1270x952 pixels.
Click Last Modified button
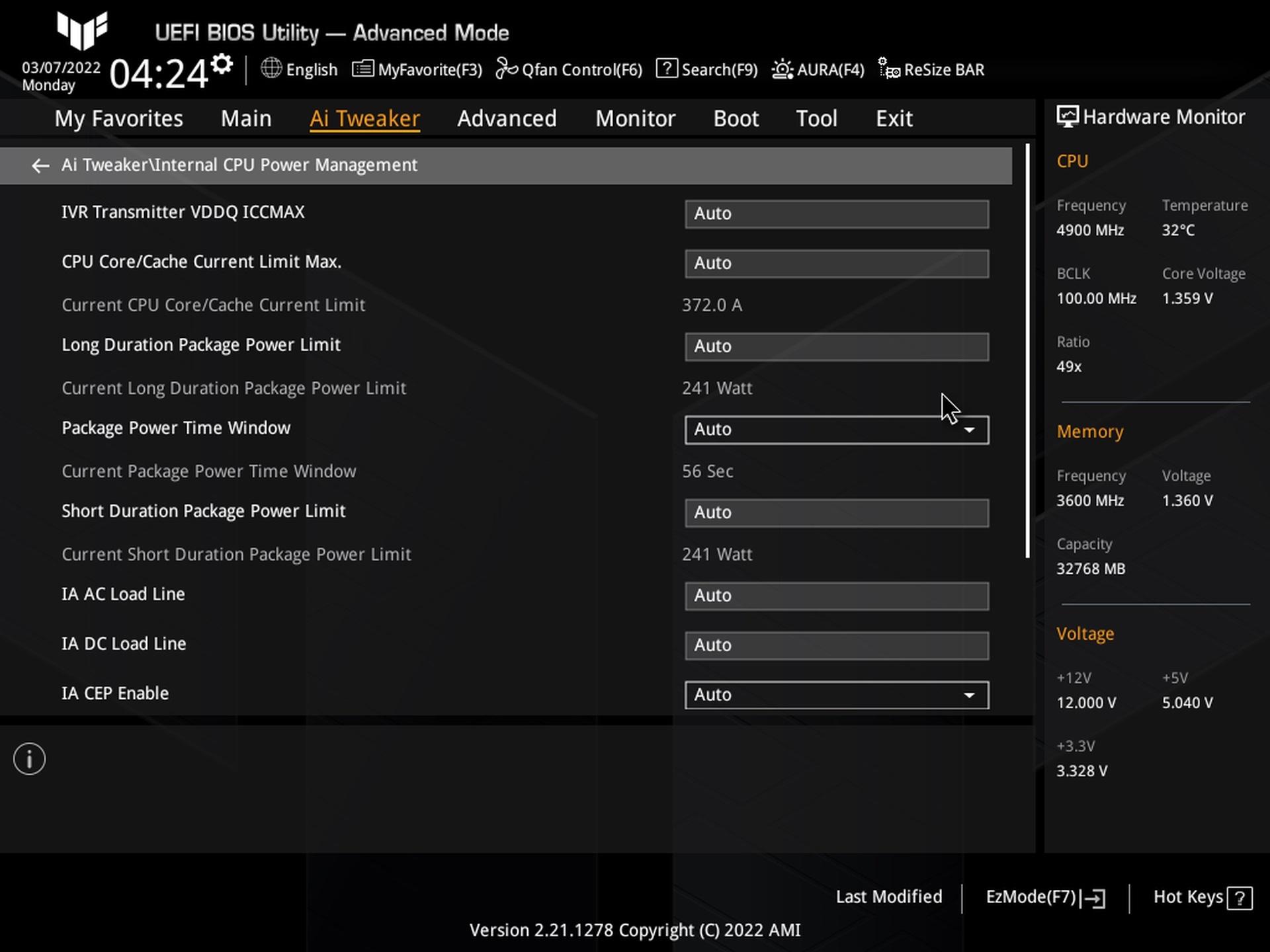[888, 897]
